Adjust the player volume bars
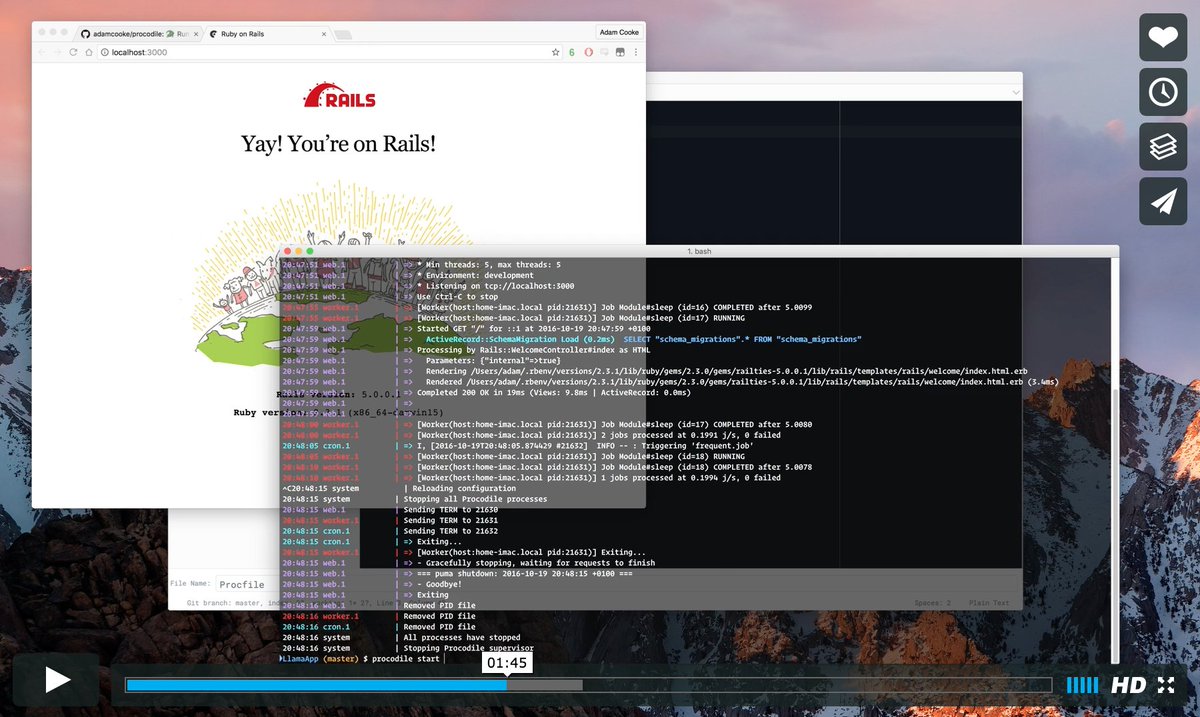 pos(1082,685)
